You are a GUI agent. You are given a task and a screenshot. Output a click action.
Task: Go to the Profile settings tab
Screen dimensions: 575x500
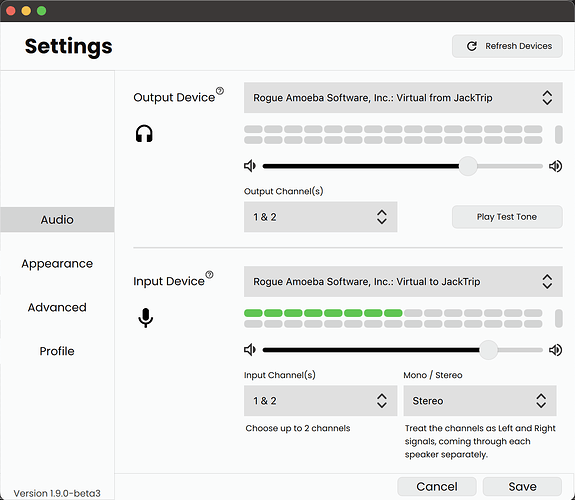tap(57, 351)
